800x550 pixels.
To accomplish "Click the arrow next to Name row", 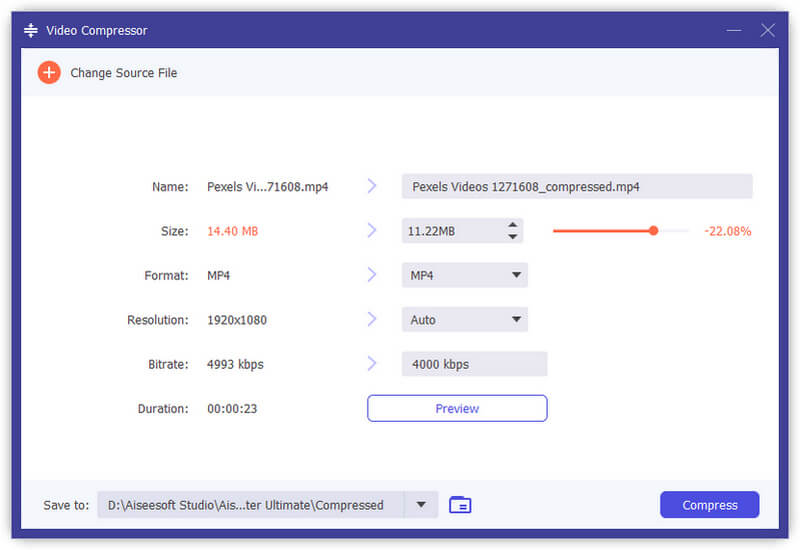I will pyautogui.click(x=372, y=186).
